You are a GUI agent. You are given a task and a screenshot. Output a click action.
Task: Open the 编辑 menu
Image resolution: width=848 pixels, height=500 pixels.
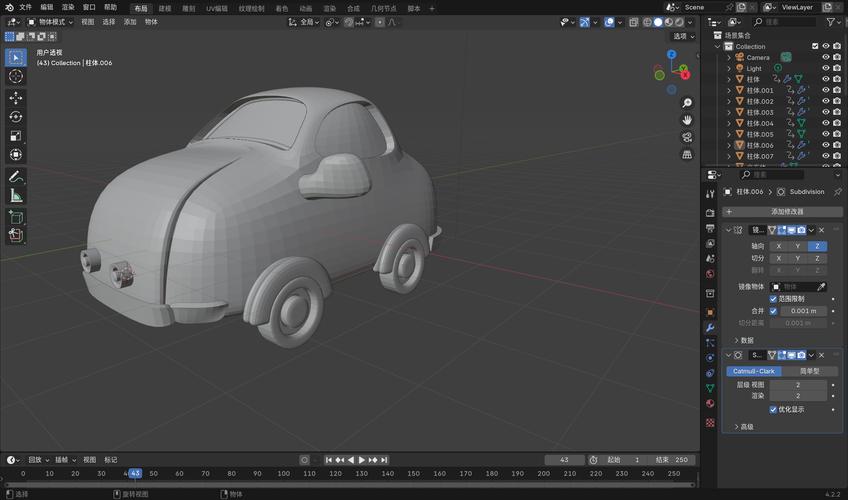(x=47, y=7)
